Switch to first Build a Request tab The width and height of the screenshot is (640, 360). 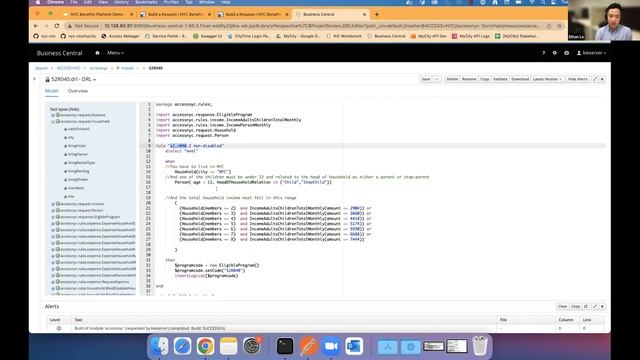coord(176,14)
